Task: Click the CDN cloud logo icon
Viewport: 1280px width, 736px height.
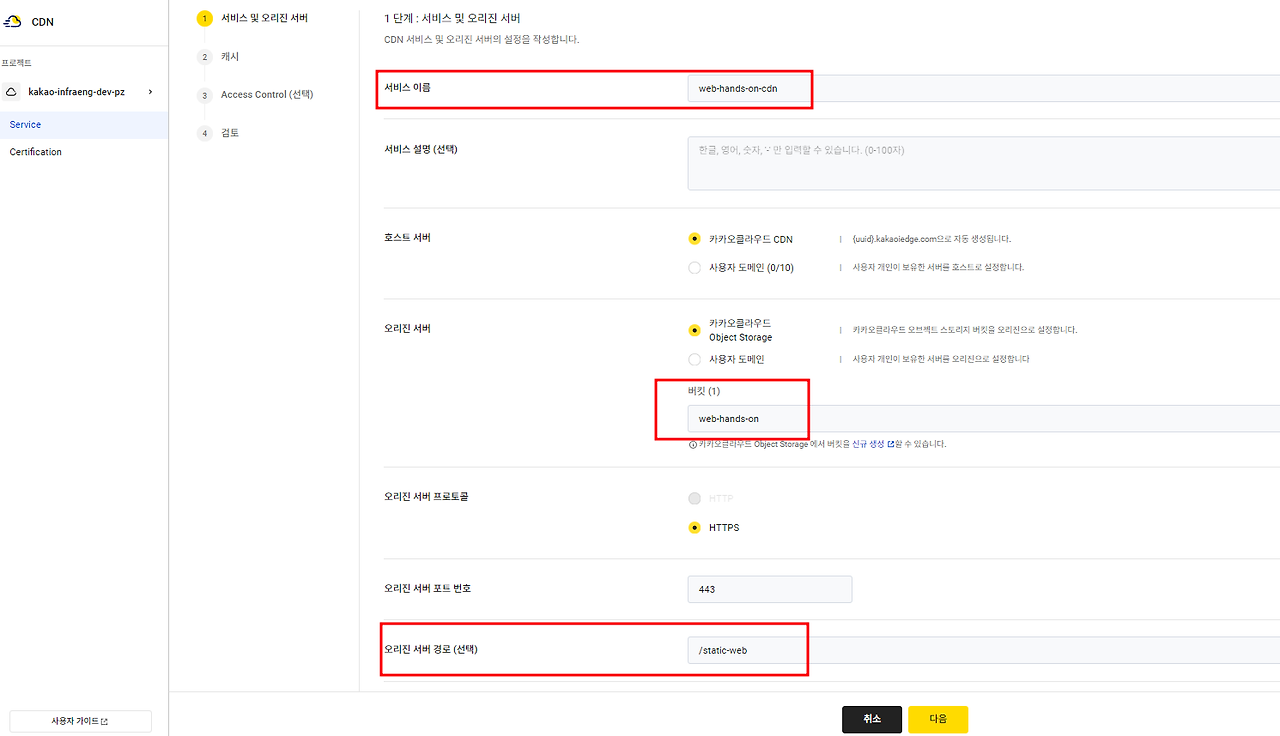Action: point(13,21)
